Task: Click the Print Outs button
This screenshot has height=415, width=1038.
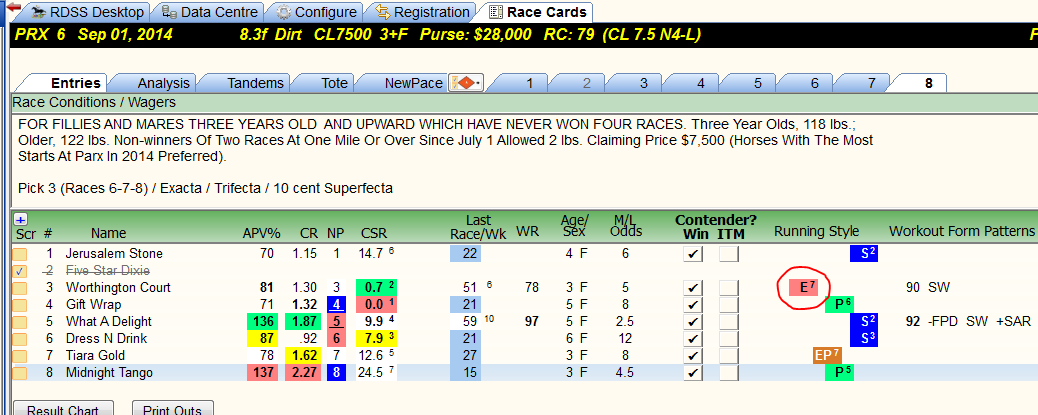Action: [173, 408]
